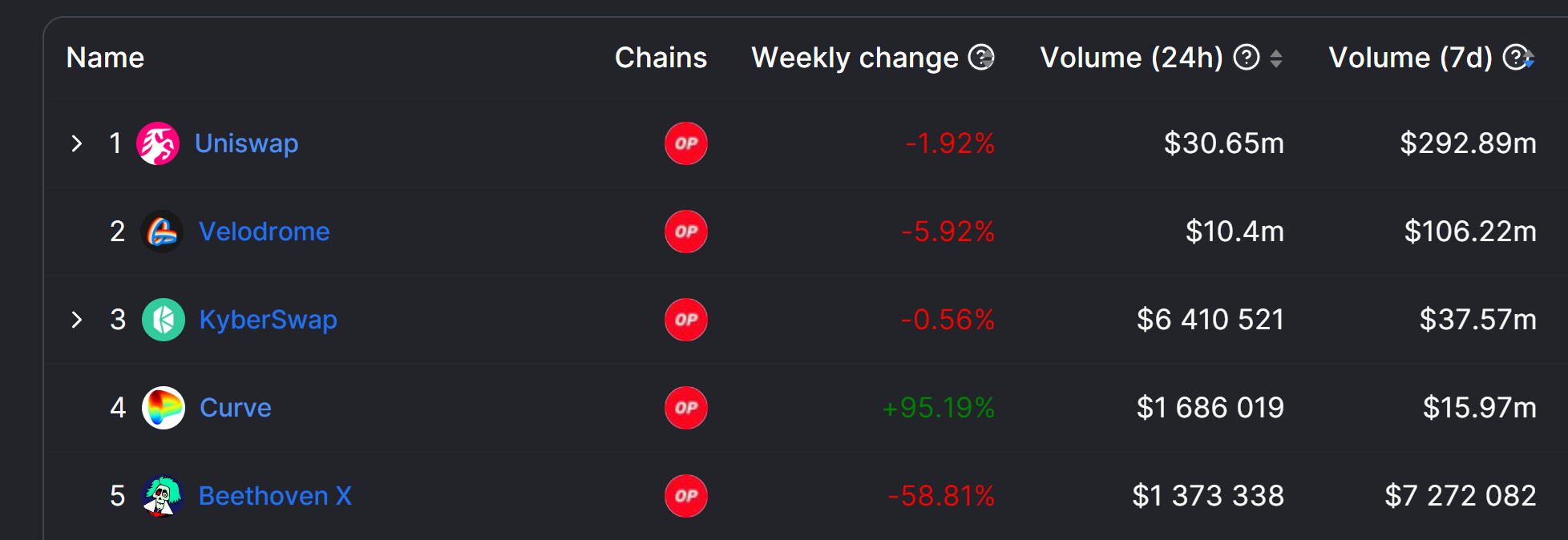Open the Velodrome protocol link
Image resolution: width=1568 pixels, height=540 pixels.
[265, 232]
